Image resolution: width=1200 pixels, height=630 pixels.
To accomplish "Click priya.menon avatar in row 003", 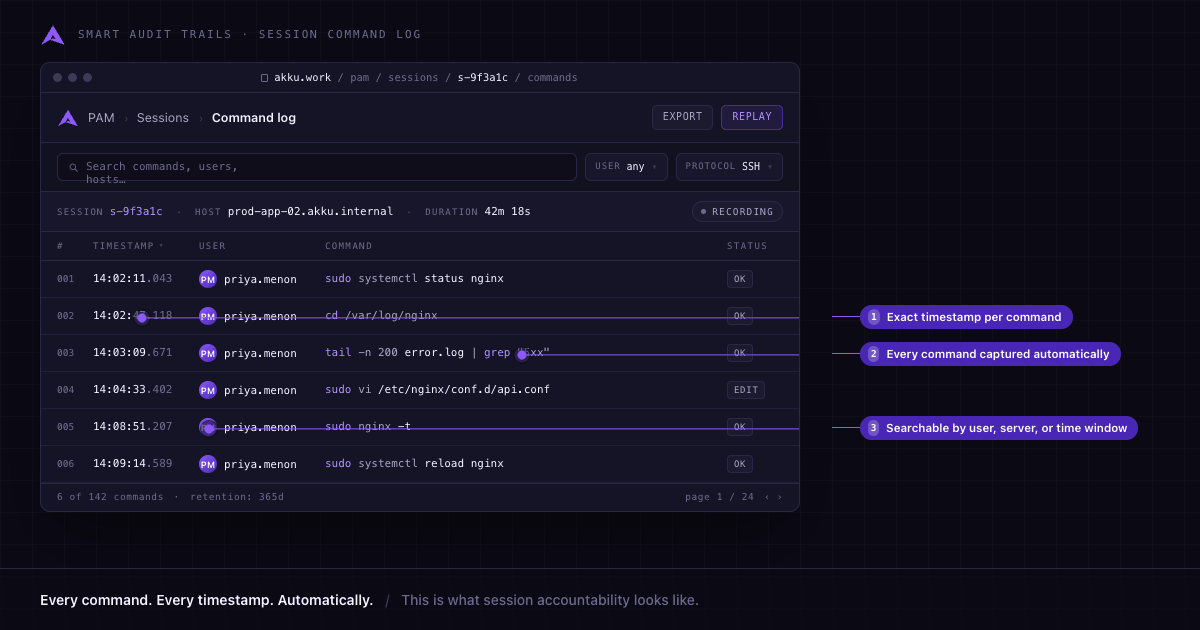I will click(208, 353).
